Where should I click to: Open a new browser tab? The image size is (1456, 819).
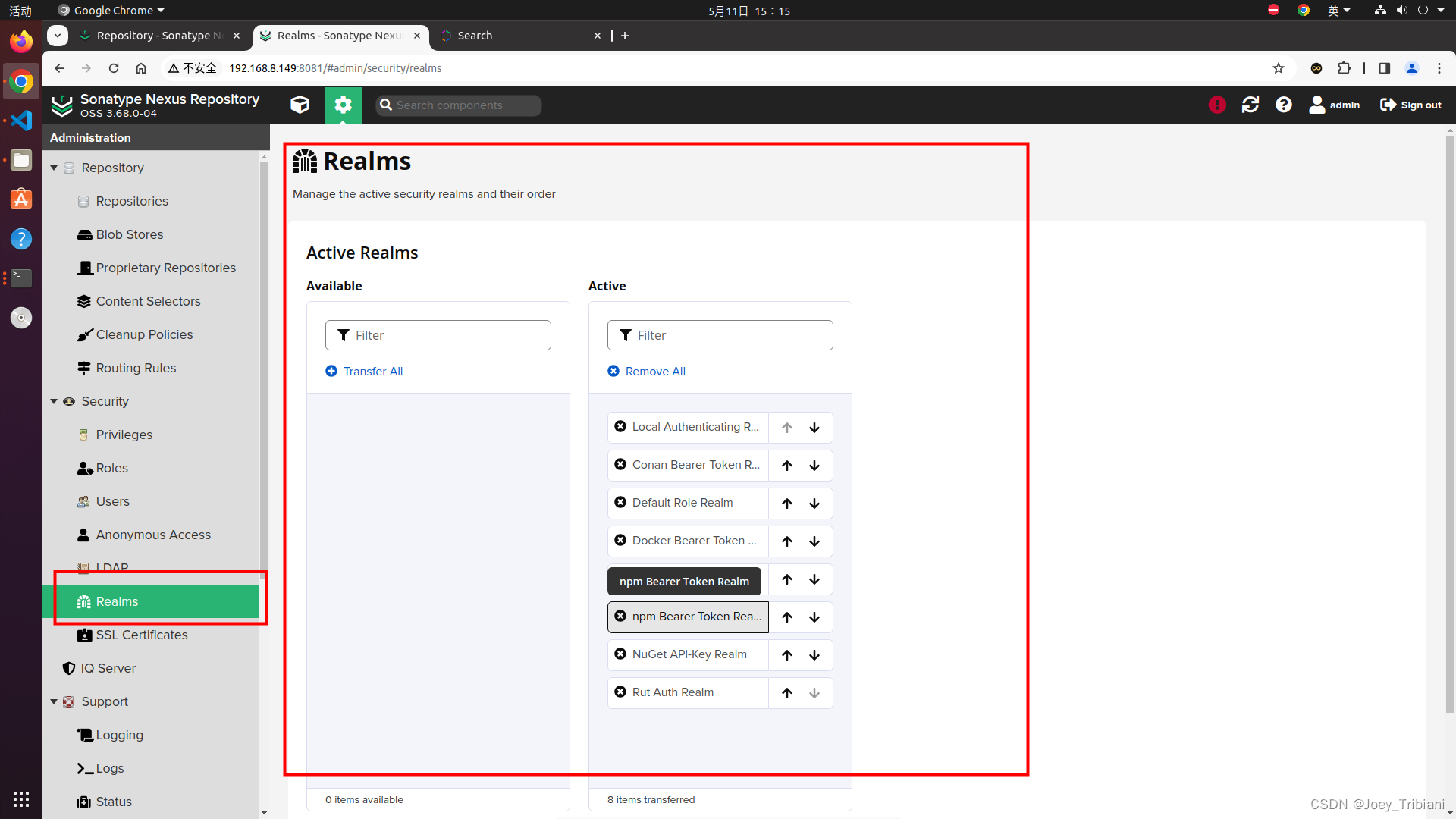coord(625,36)
